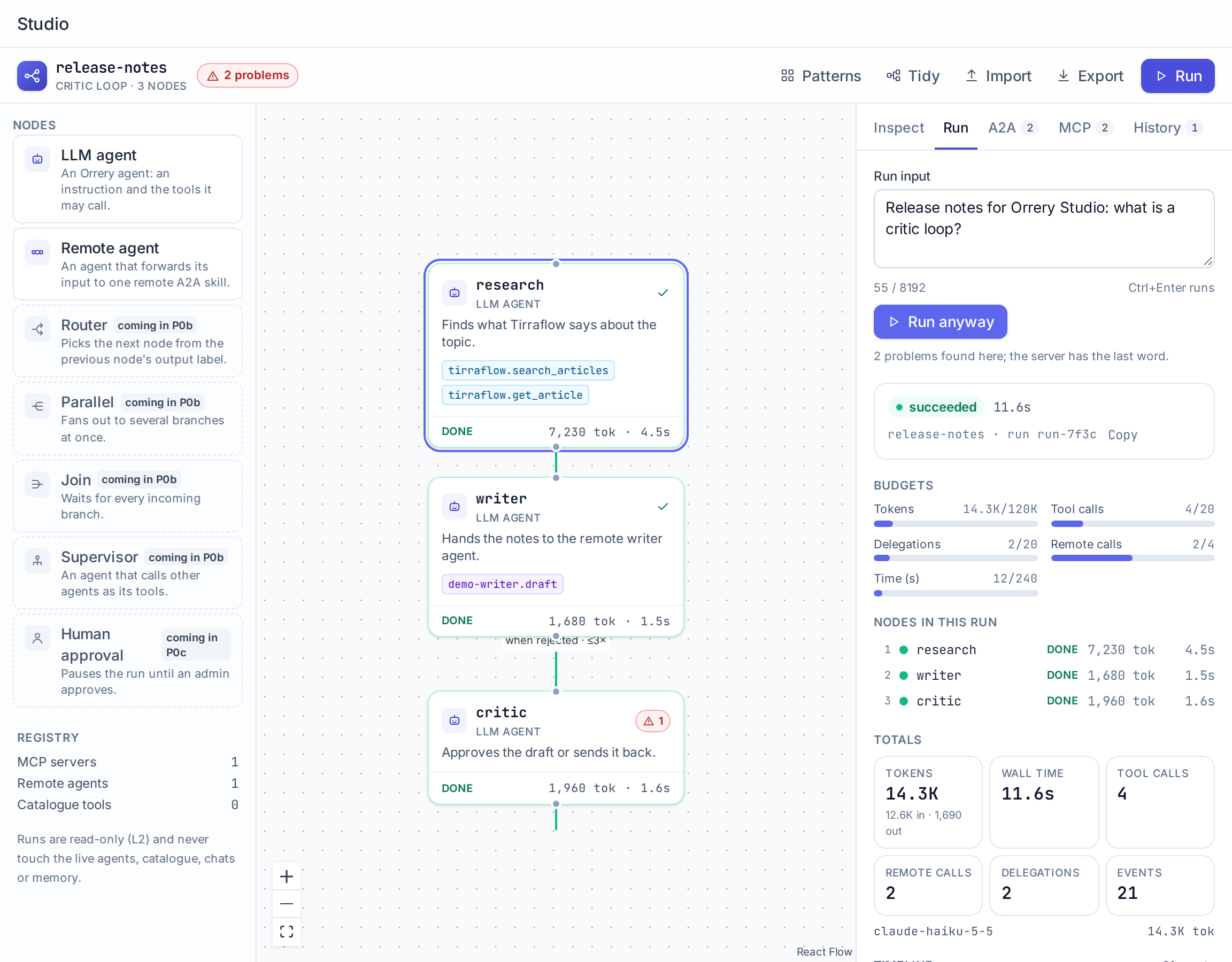Open the MCP tab

pos(1086,128)
